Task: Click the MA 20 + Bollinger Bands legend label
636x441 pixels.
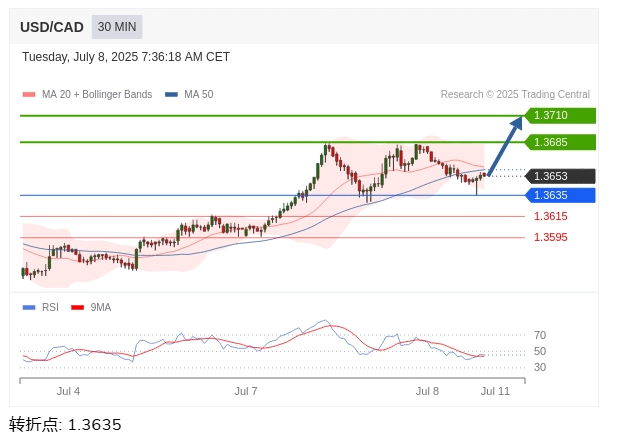Action: click(97, 95)
